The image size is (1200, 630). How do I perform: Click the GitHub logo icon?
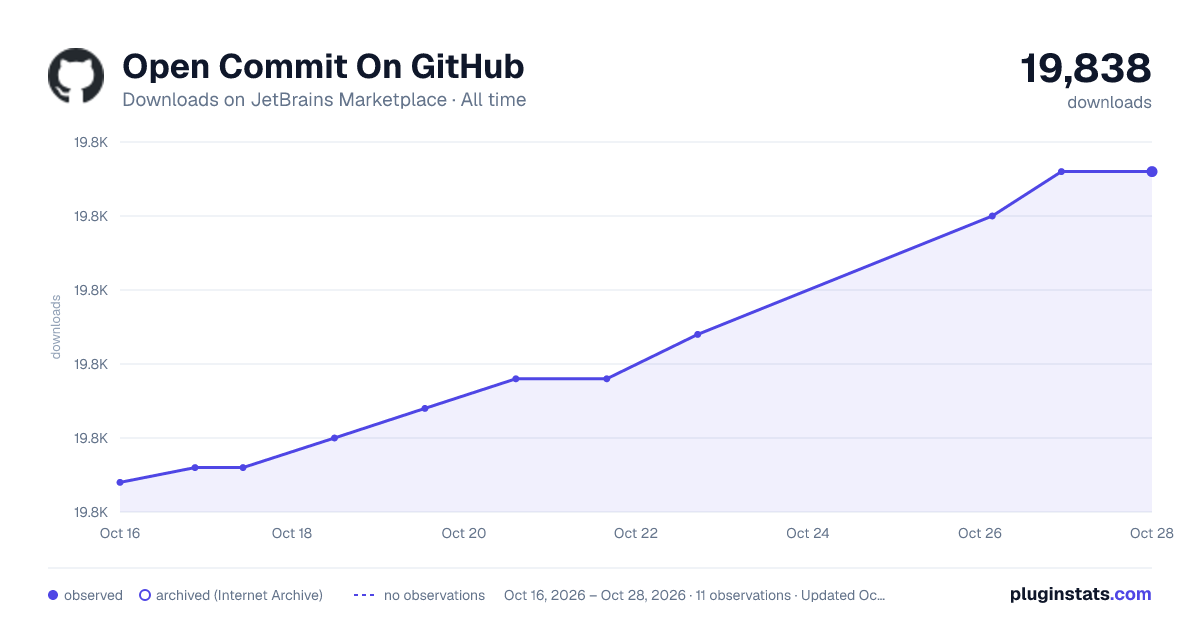pyautogui.click(x=76, y=76)
